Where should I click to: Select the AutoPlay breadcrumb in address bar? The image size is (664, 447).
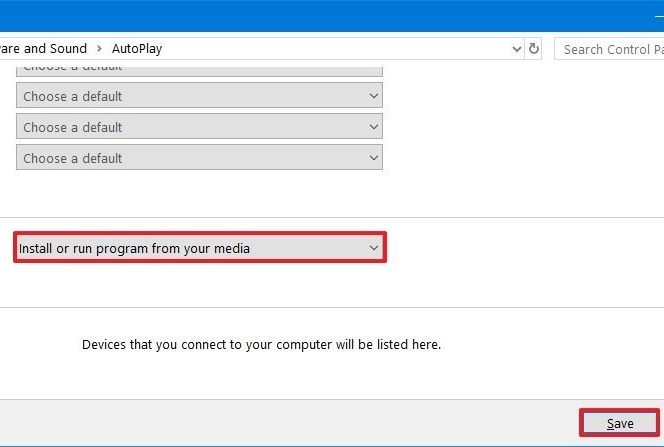coord(137,49)
